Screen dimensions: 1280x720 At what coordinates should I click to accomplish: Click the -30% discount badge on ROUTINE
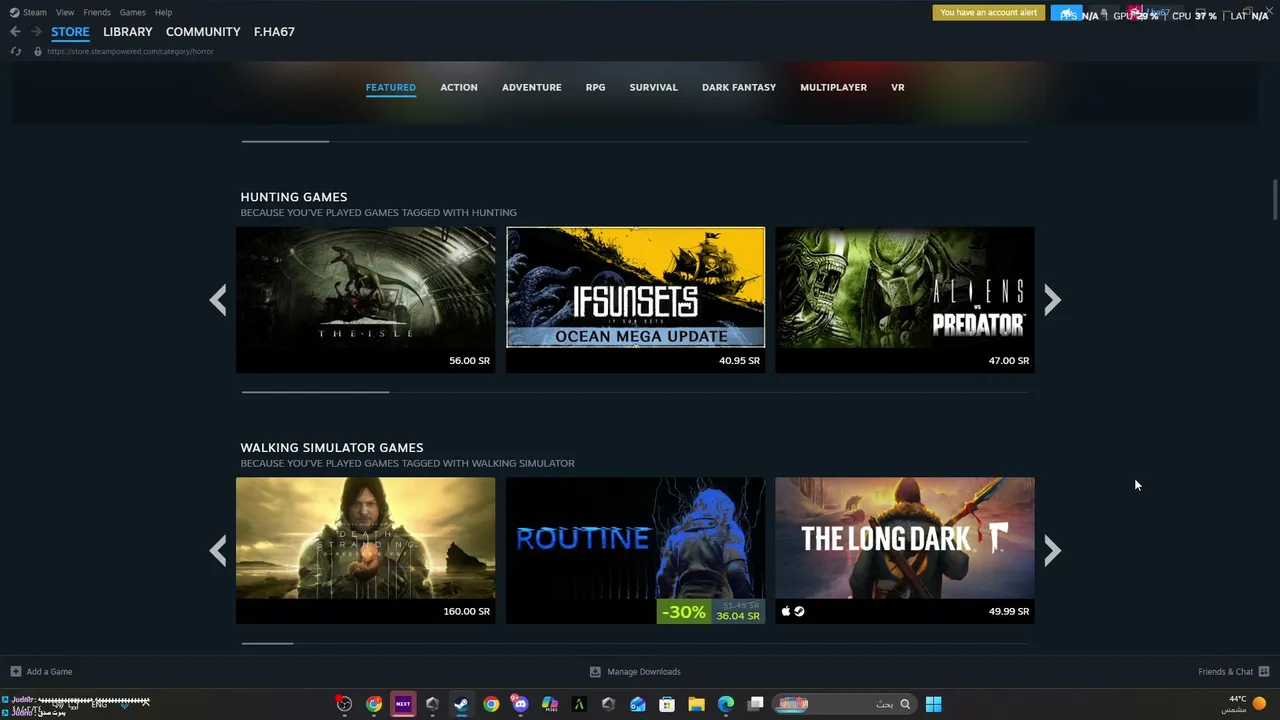click(x=684, y=612)
